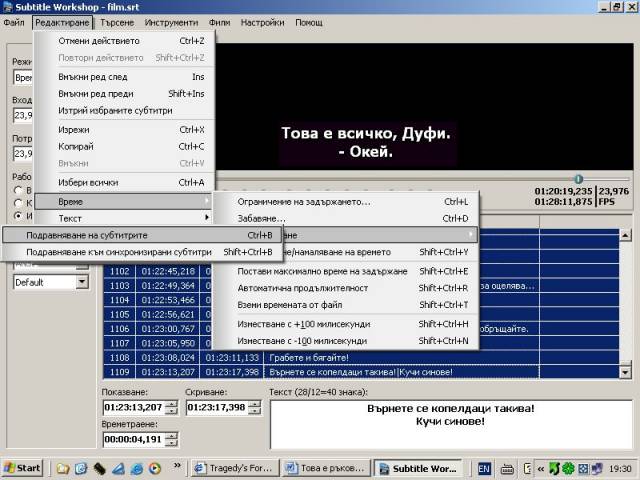Choose Отмени действието from the menu
Viewport: 640px width, 480px height.
coord(124,41)
